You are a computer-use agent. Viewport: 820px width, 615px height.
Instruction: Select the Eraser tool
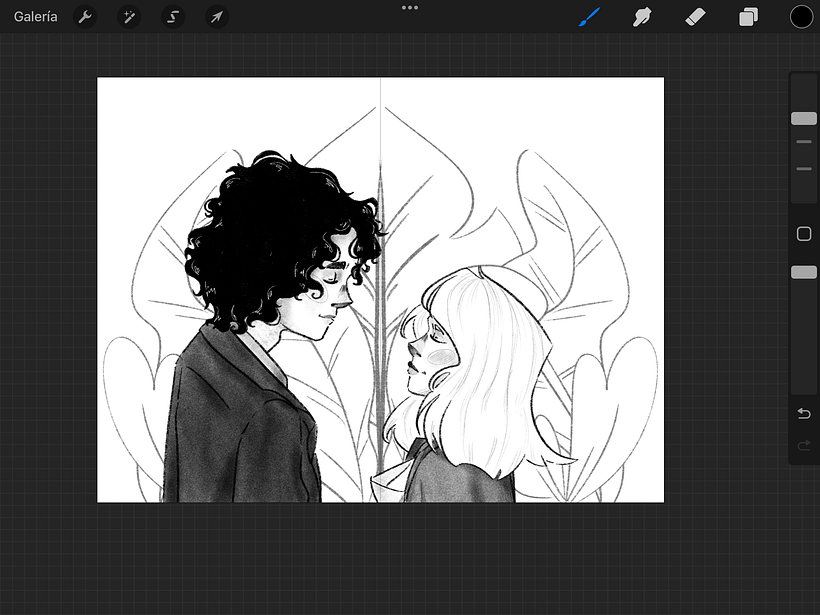696,17
